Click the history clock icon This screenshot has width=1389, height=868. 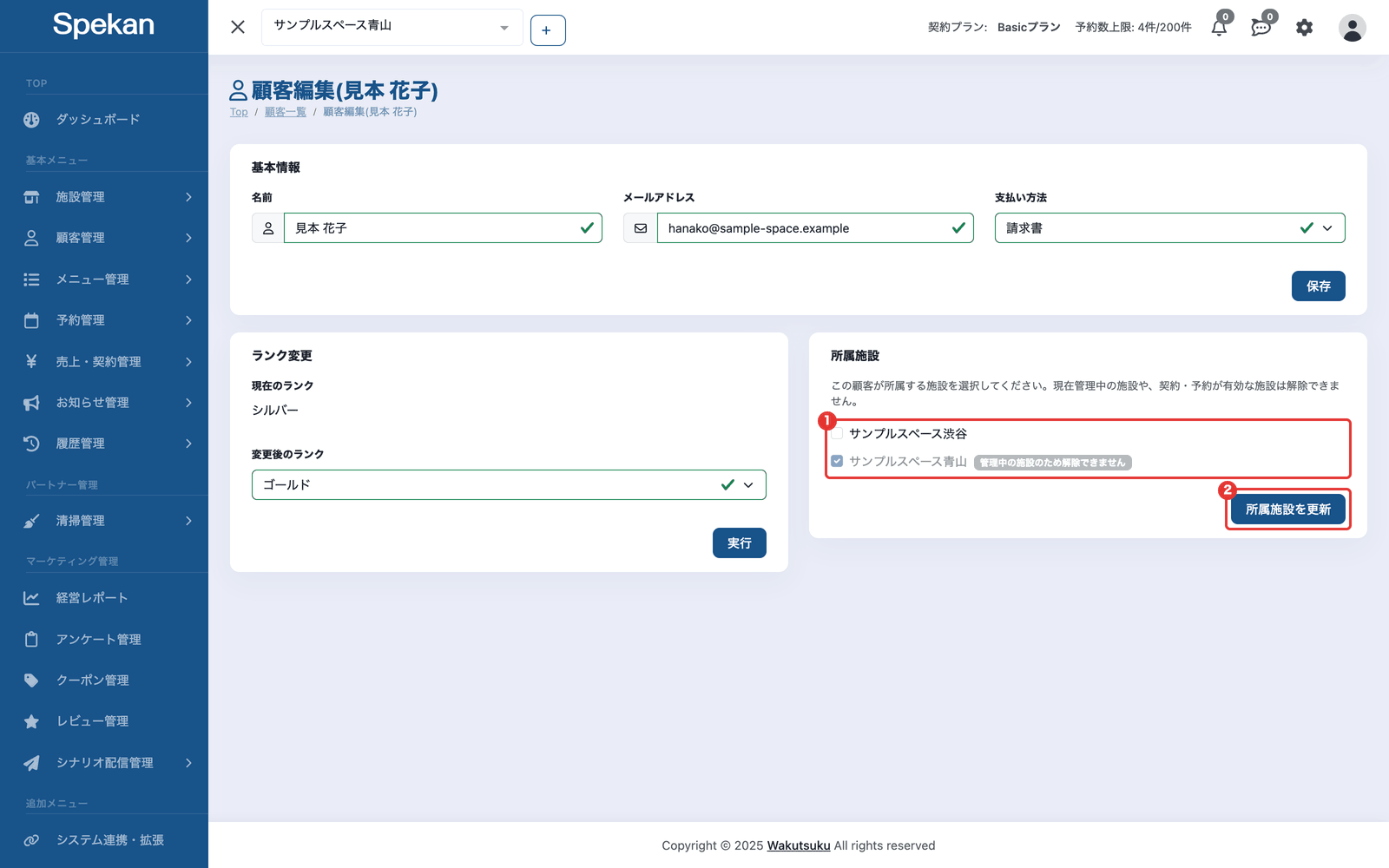pos(31,444)
